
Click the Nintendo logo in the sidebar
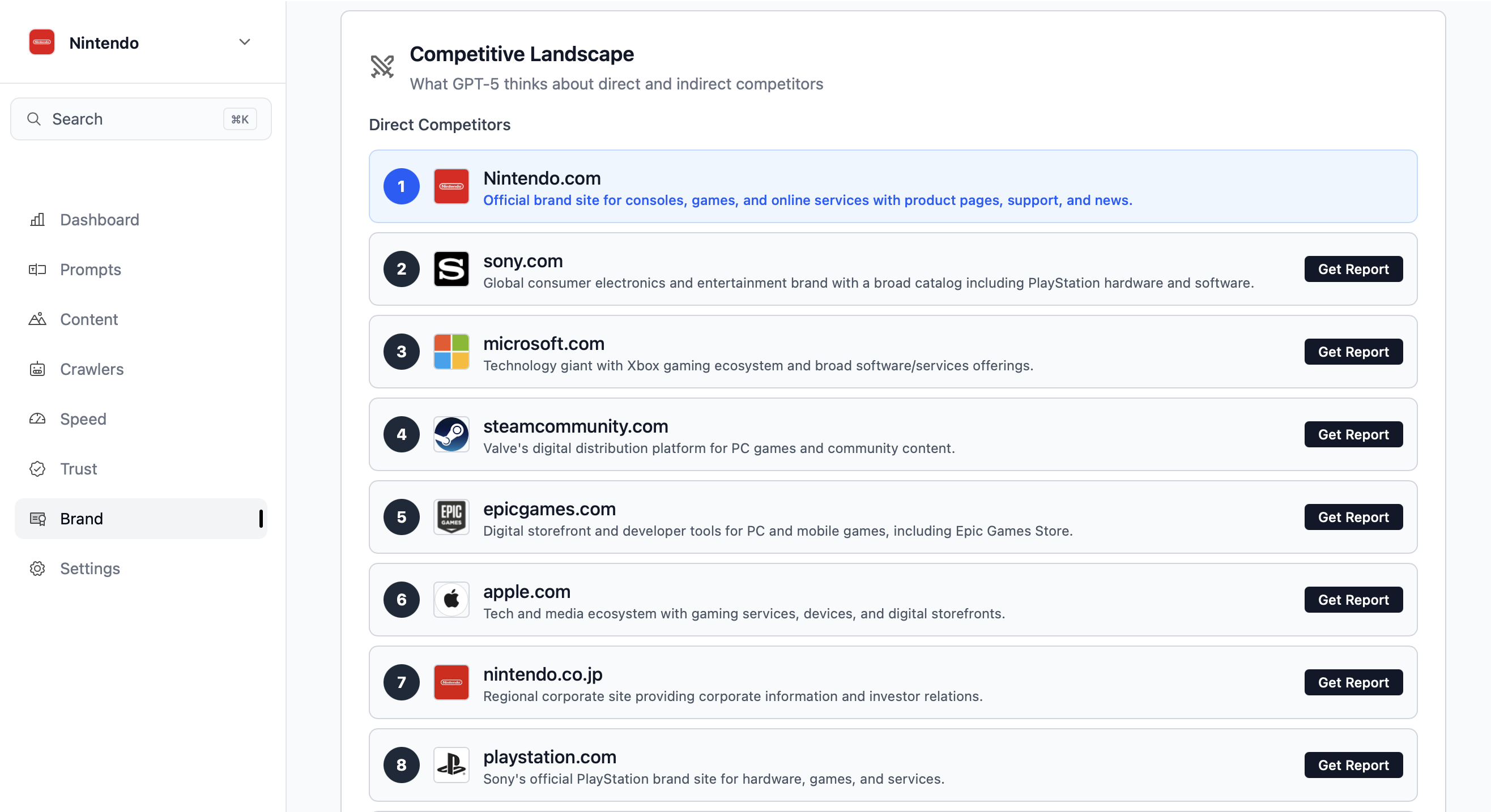[x=41, y=42]
